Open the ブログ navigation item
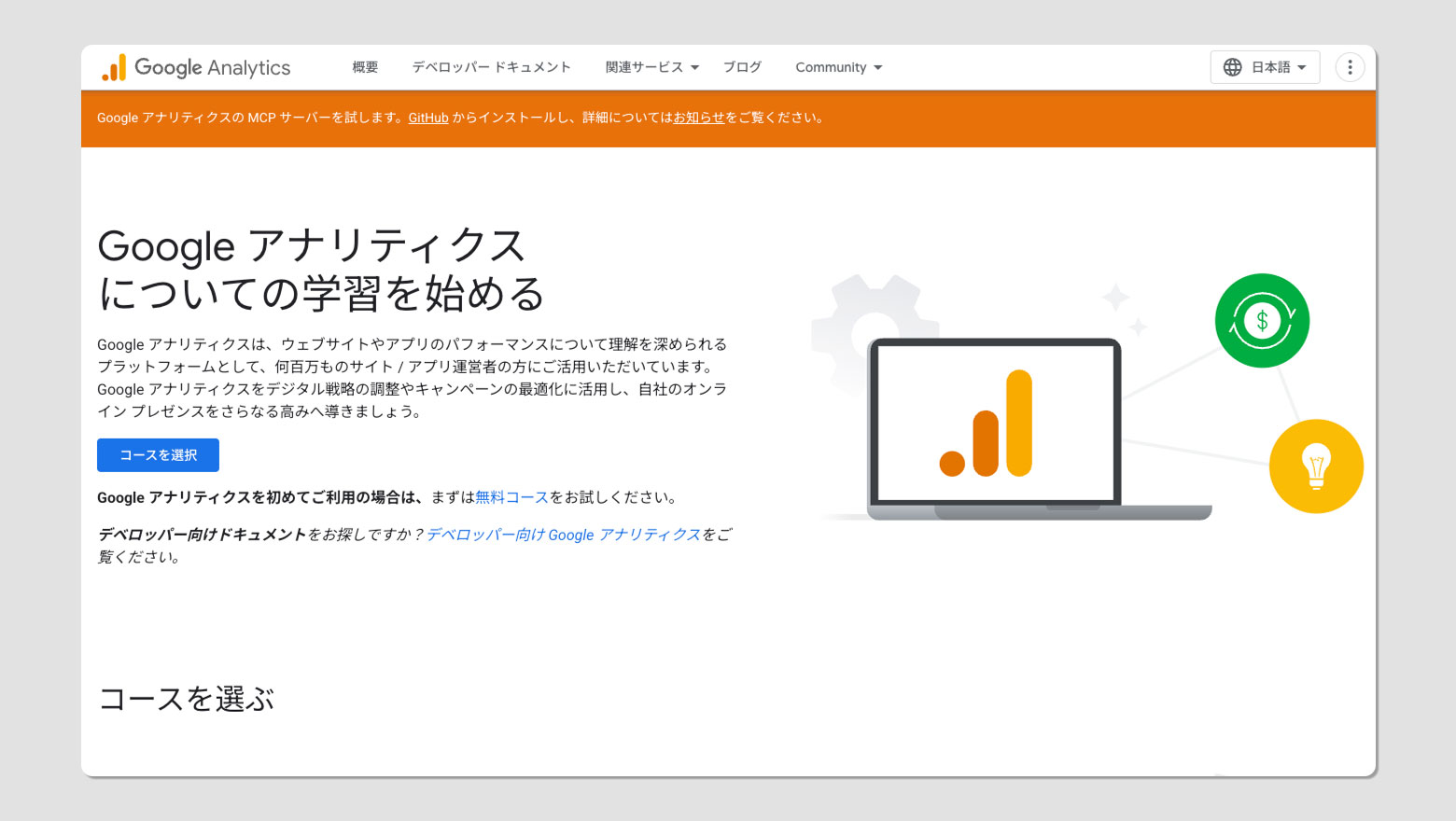Image resolution: width=1456 pixels, height=821 pixels. [x=742, y=67]
